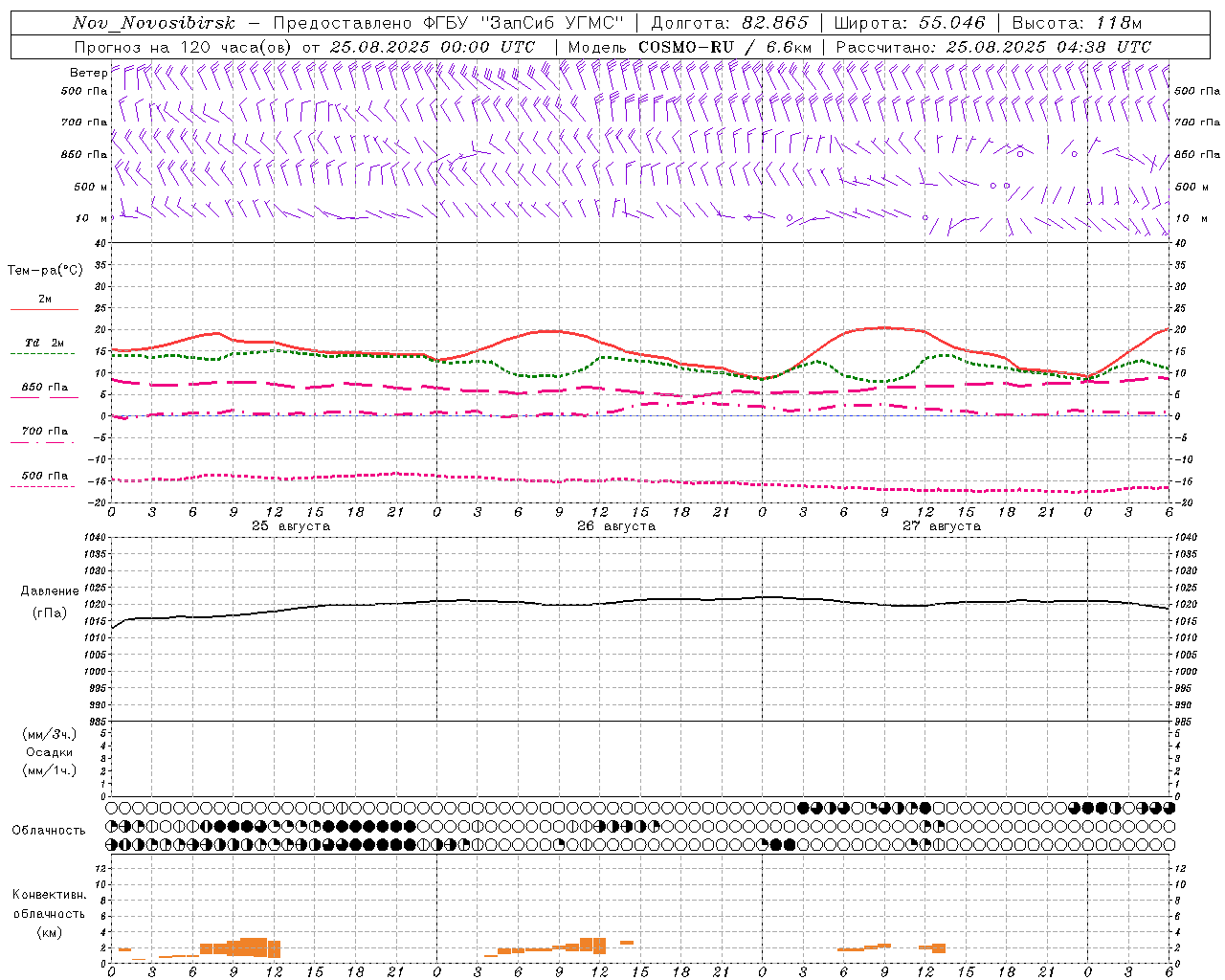Click the 'Тем-ра(°C)' temperature panel label
This screenshot has width=1225, height=980.
[x=45, y=271]
